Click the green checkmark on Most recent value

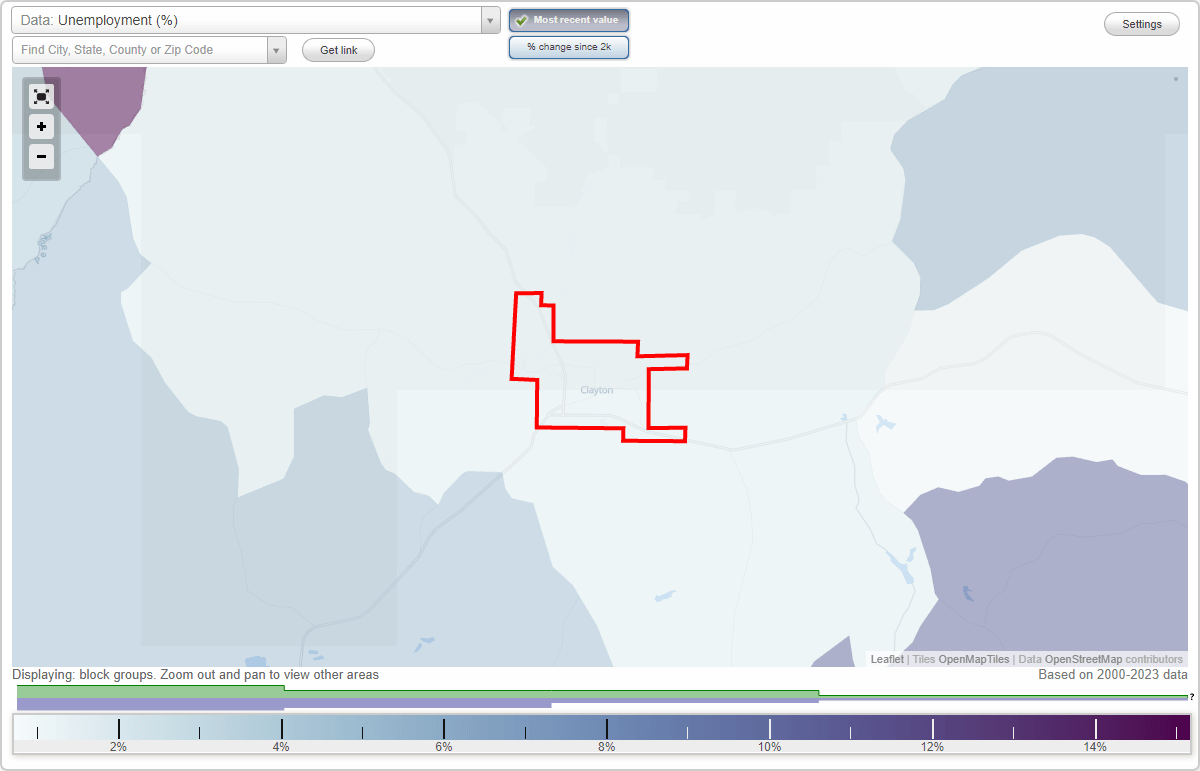[521, 20]
